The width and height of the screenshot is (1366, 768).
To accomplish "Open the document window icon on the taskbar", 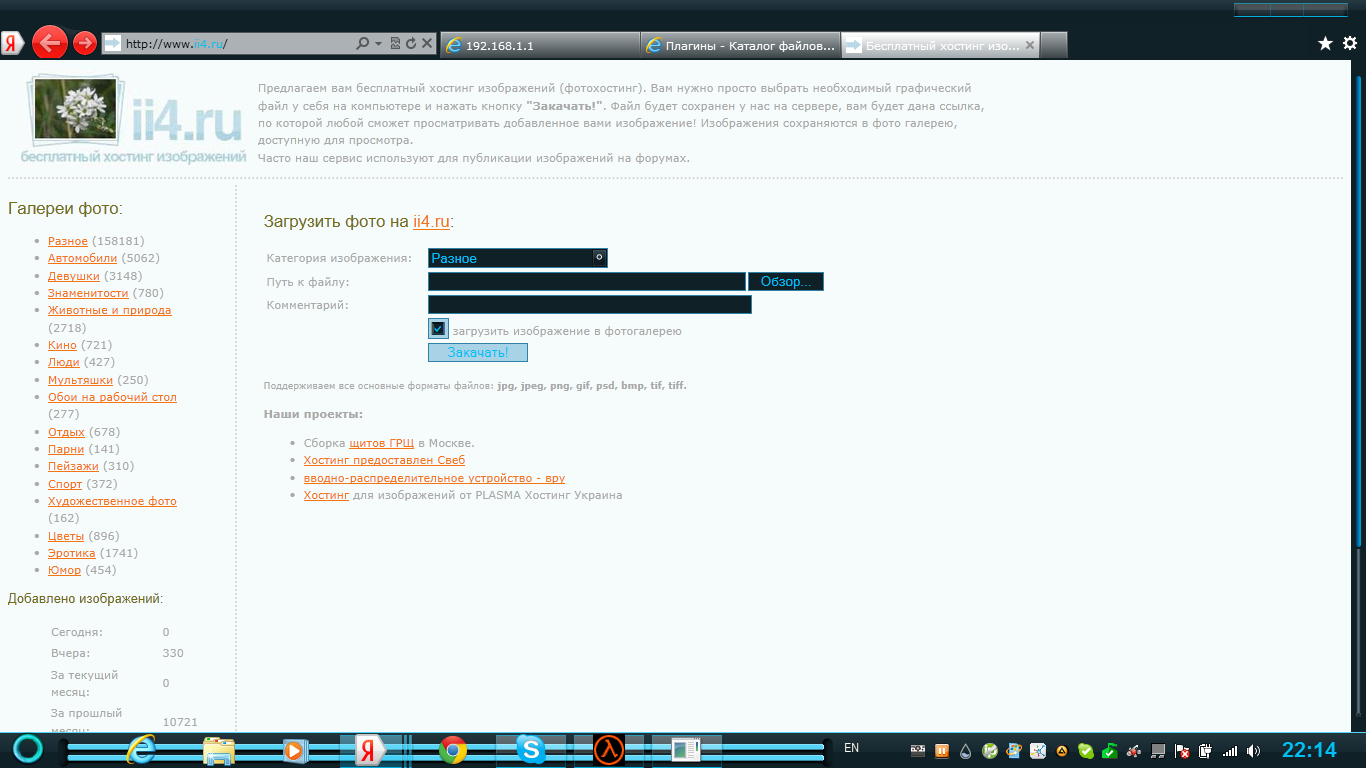I will [686, 750].
